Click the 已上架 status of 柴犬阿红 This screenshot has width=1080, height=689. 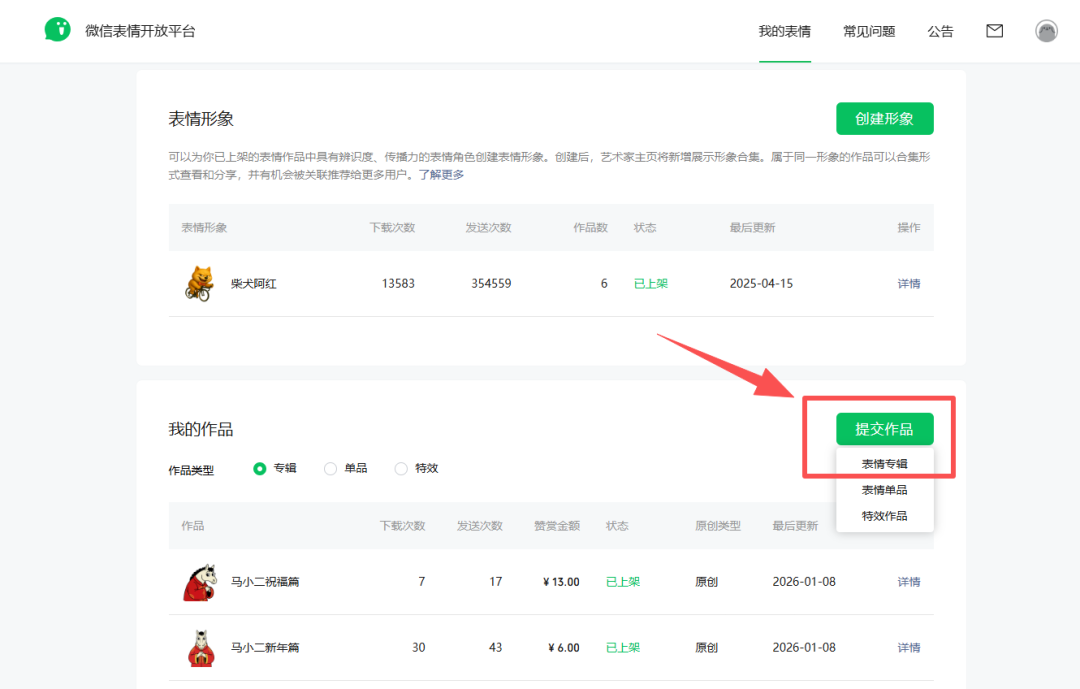(x=651, y=284)
